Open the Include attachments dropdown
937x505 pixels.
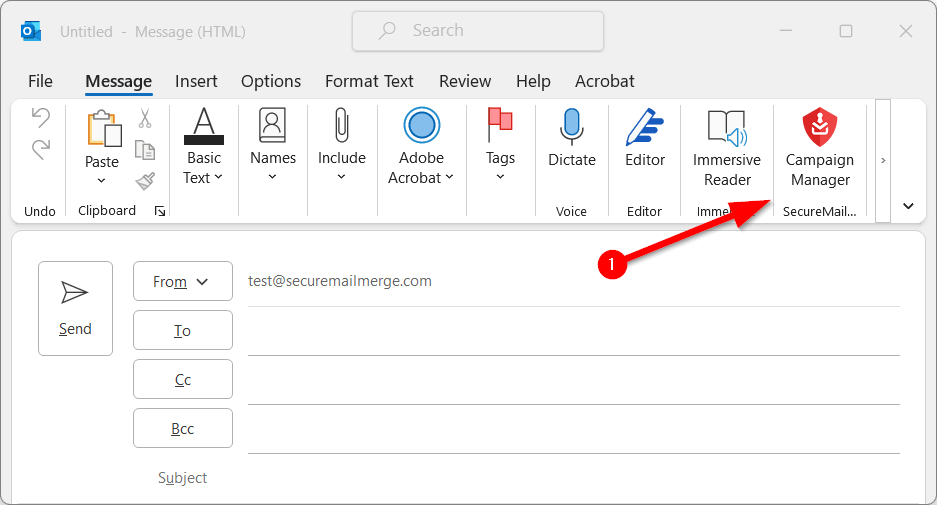coord(341,177)
